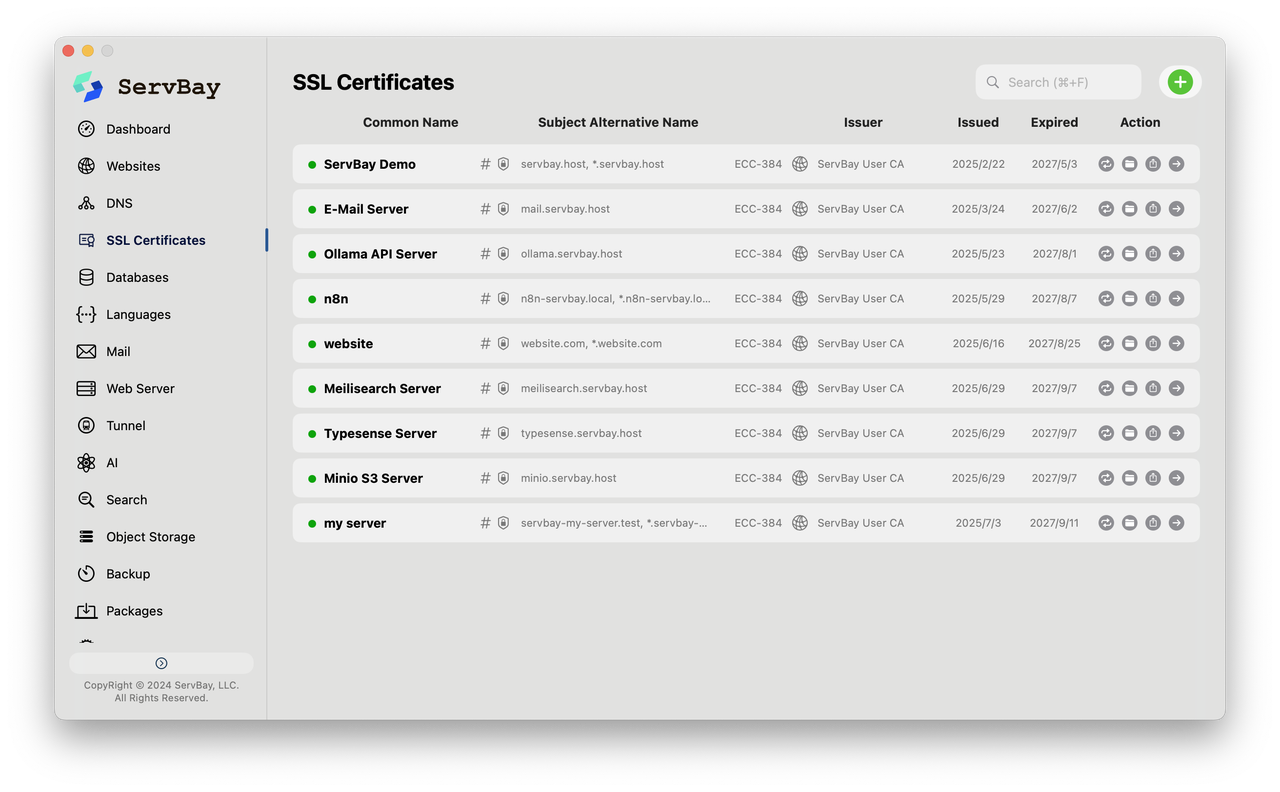The width and height of the screenshot is (1280, 792).
Task: Click the status dot of Ollama API Server
Action: click(312, 254)
